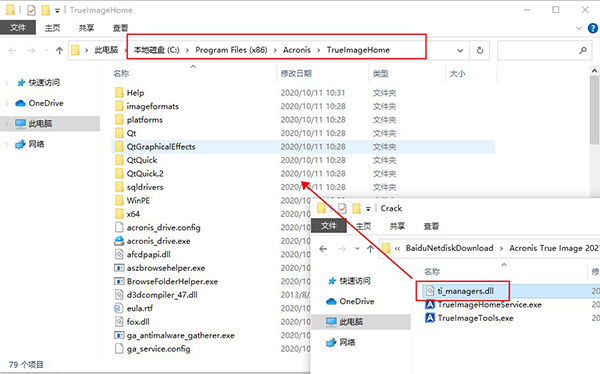Open recent locations dropdown in TrueImageHome
Screen dimensions: 600x374
click(x=47, y=50)
